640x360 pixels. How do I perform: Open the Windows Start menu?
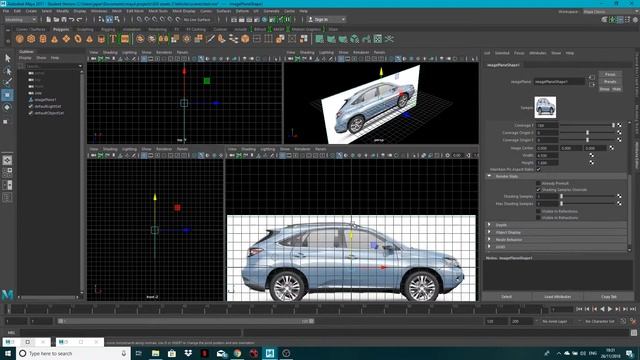(x=8, y=353)
